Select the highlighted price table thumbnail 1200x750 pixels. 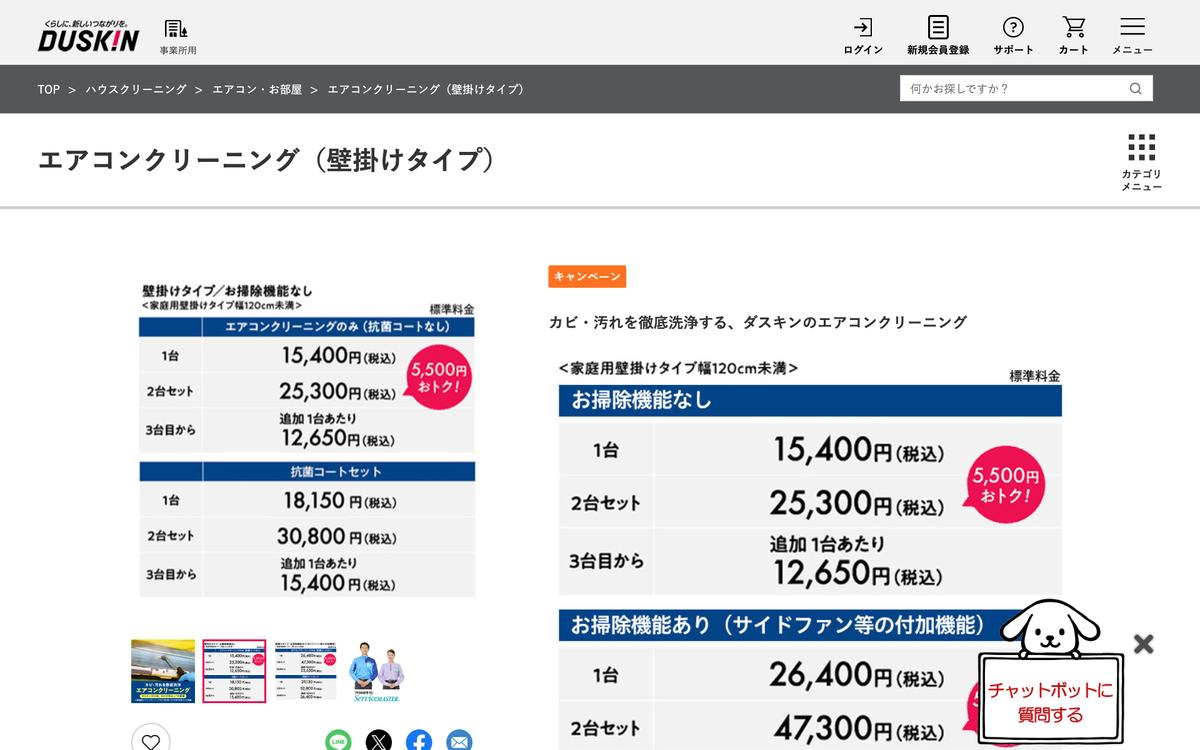[235, 671]
